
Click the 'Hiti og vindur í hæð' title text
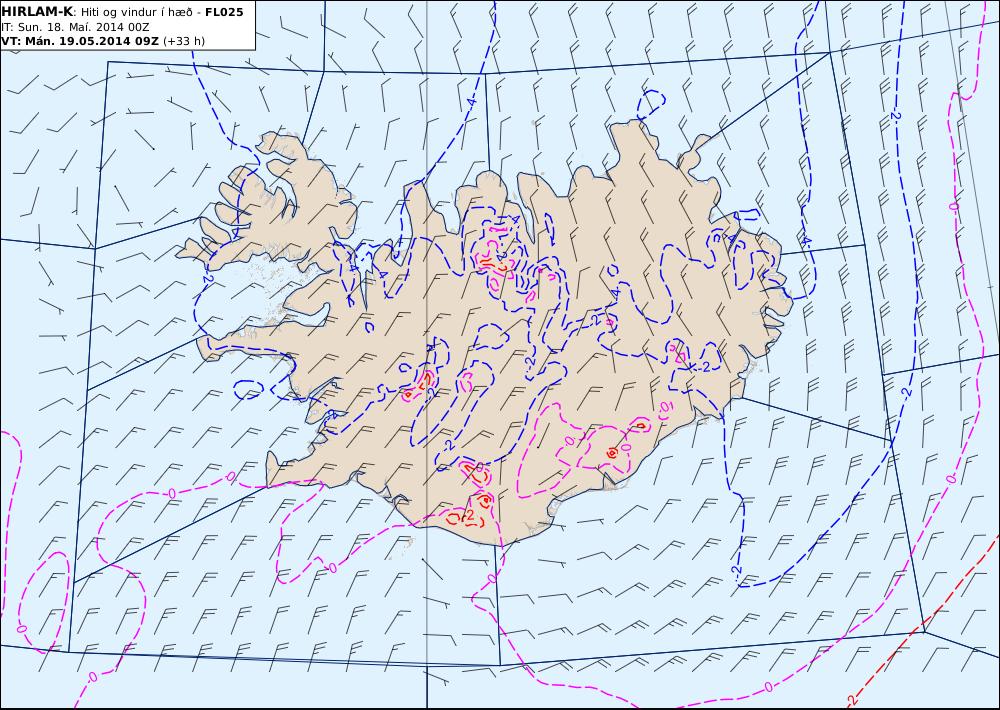136,12
